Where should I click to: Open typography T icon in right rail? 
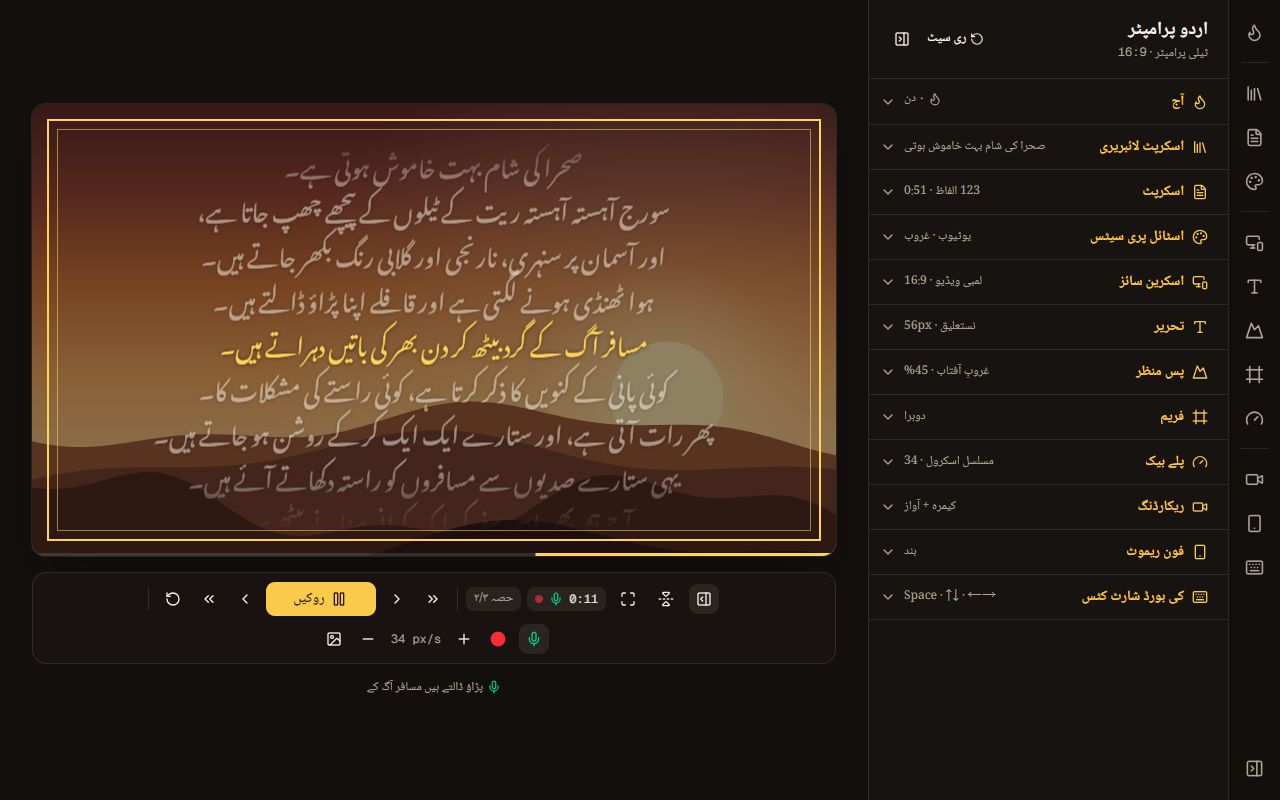(x=1254, y=287)
